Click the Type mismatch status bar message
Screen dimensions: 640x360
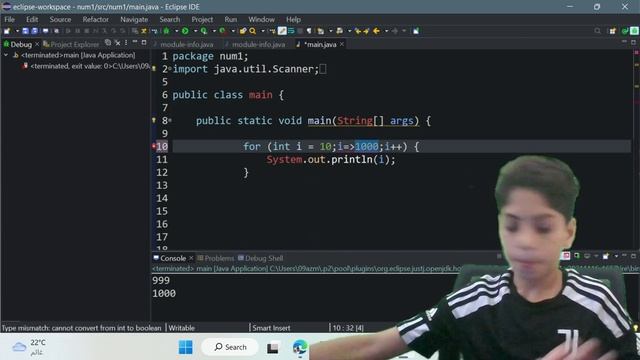82,328
